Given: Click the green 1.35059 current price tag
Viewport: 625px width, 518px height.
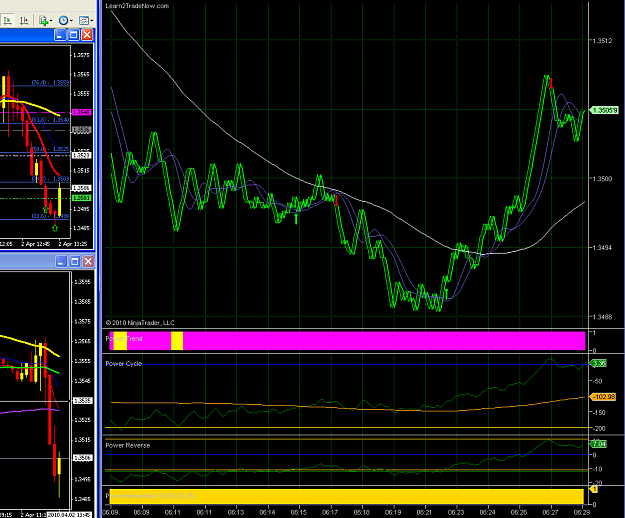Looking at the screenshot, I should (604, 110).
